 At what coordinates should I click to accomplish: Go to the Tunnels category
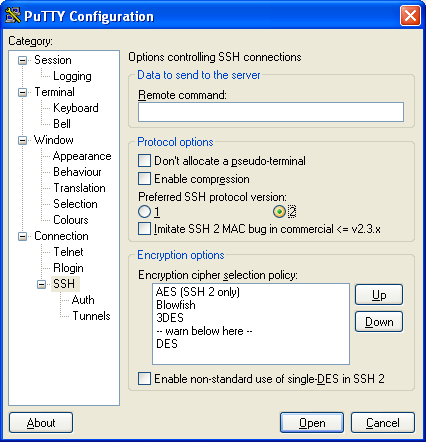91,316
